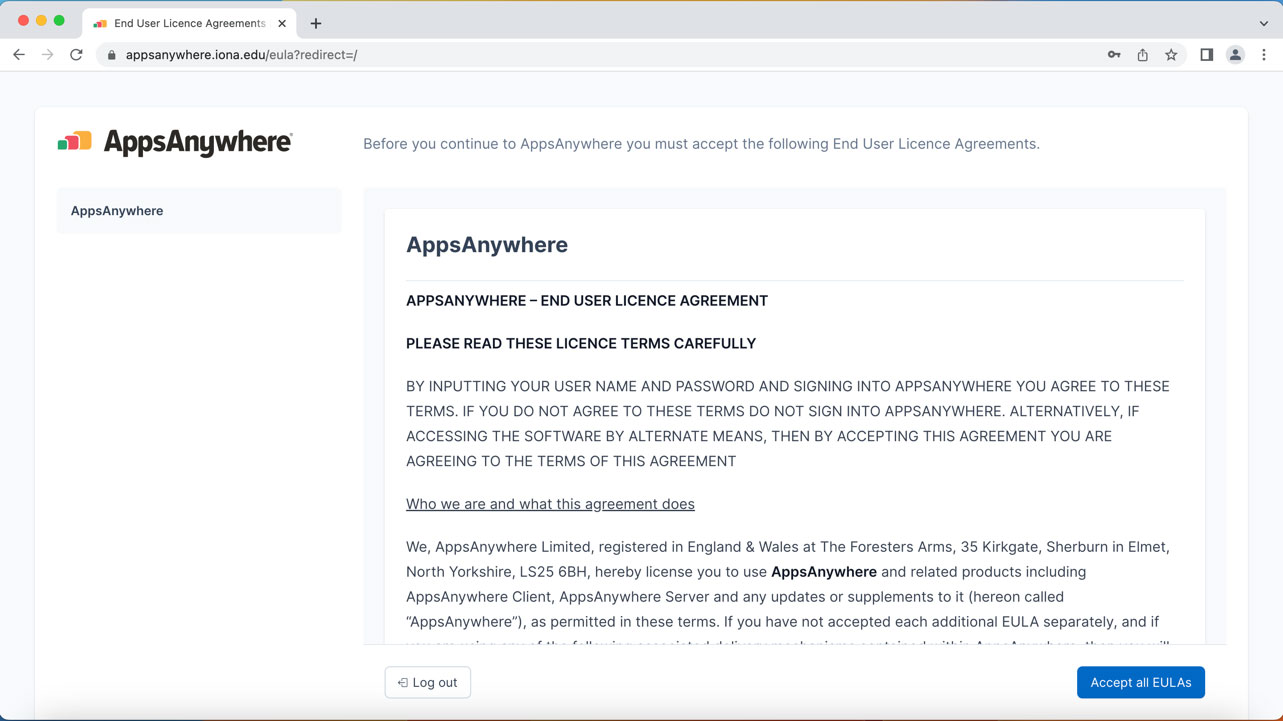
Task: Click the 'APPSANYWHERE – END USER LICENCE AGREEMENT' line
Action: [x=587, y=301]
